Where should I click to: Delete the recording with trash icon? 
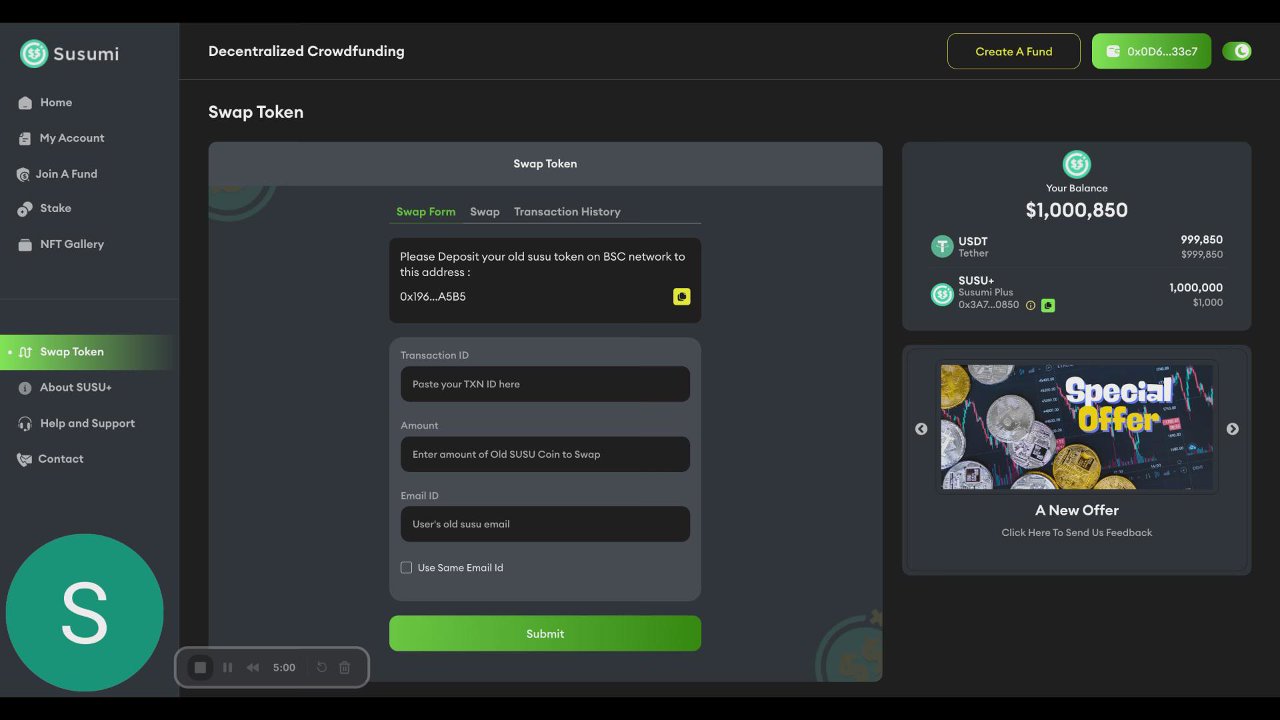(x=344, y=667)
